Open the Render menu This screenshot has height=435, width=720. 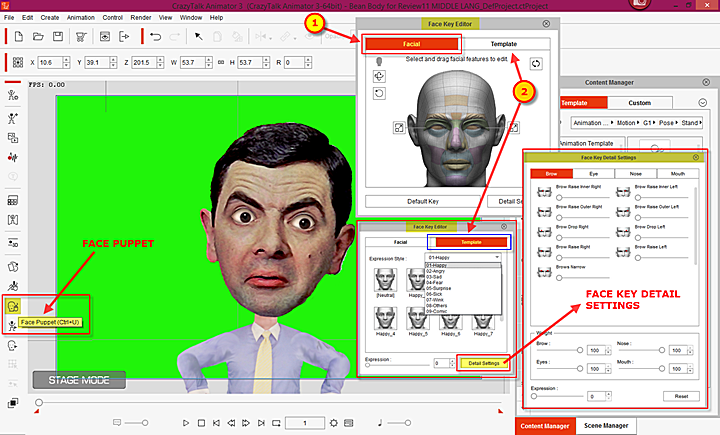141,17
